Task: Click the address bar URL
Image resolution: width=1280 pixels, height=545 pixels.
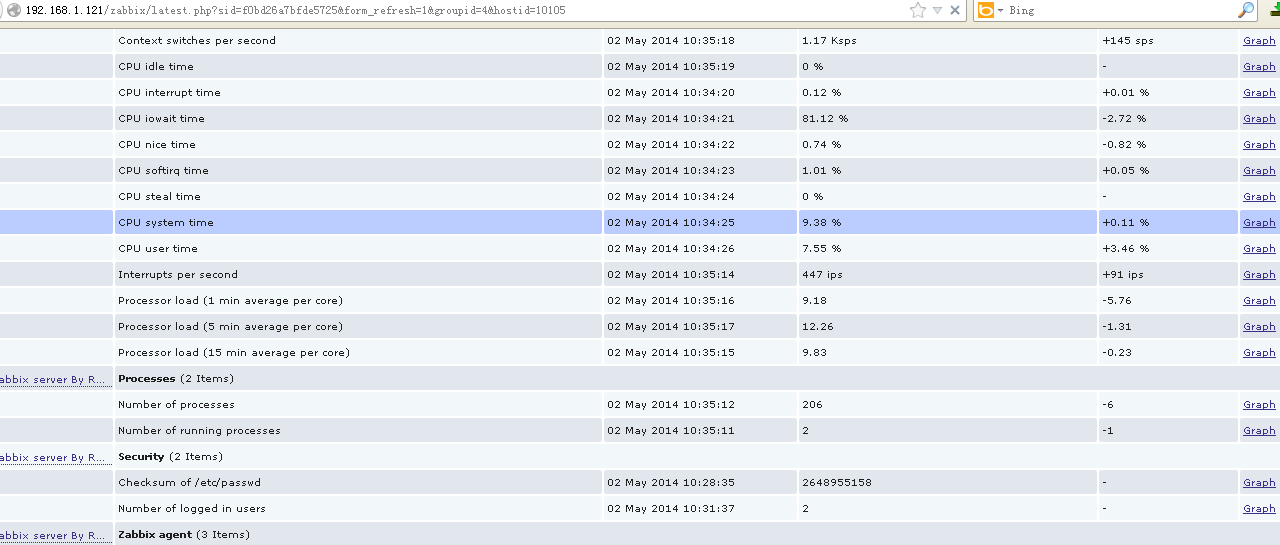Action: pos(295,10)
